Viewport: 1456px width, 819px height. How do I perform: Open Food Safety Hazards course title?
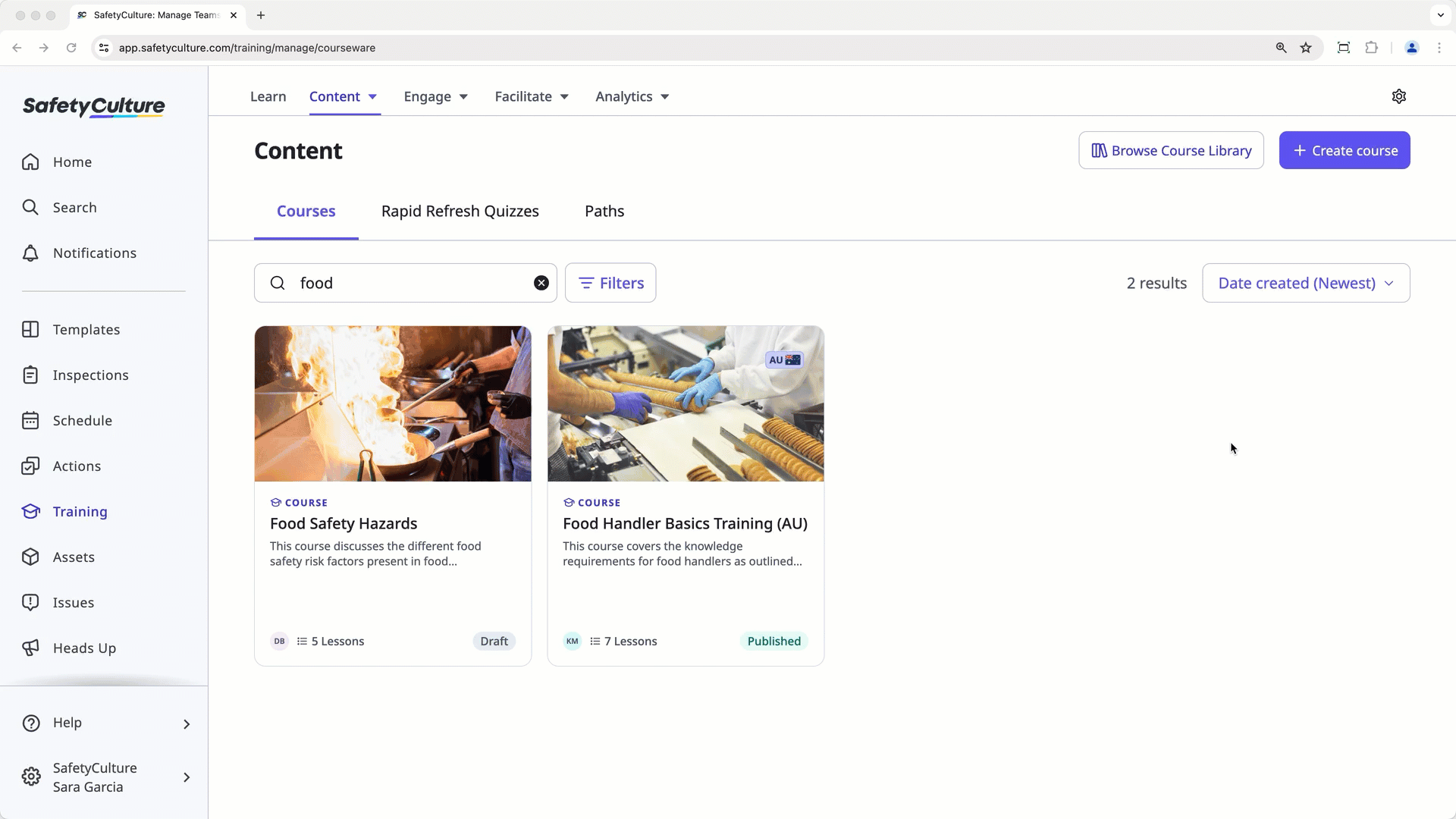(344, 523)
